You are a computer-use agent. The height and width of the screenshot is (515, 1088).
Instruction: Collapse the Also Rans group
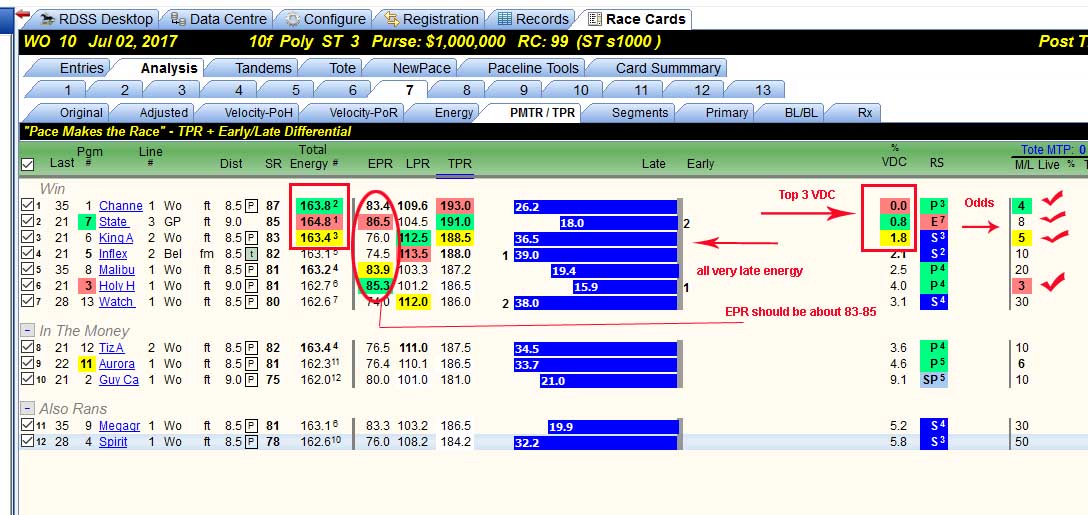27,409
